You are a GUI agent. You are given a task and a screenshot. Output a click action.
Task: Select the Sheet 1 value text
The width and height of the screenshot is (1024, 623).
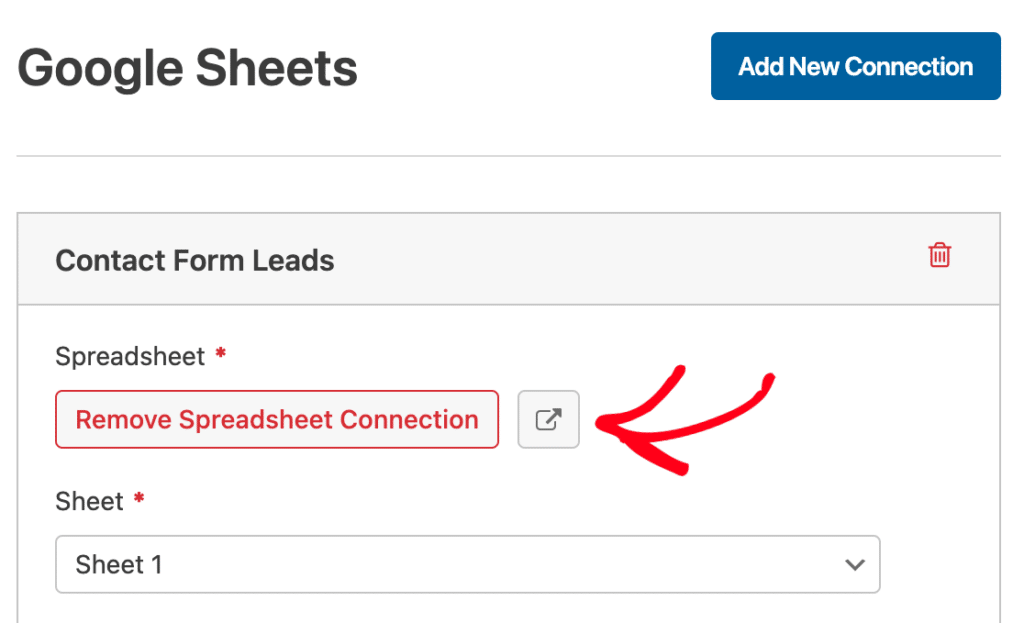click(x=119, y=565)
